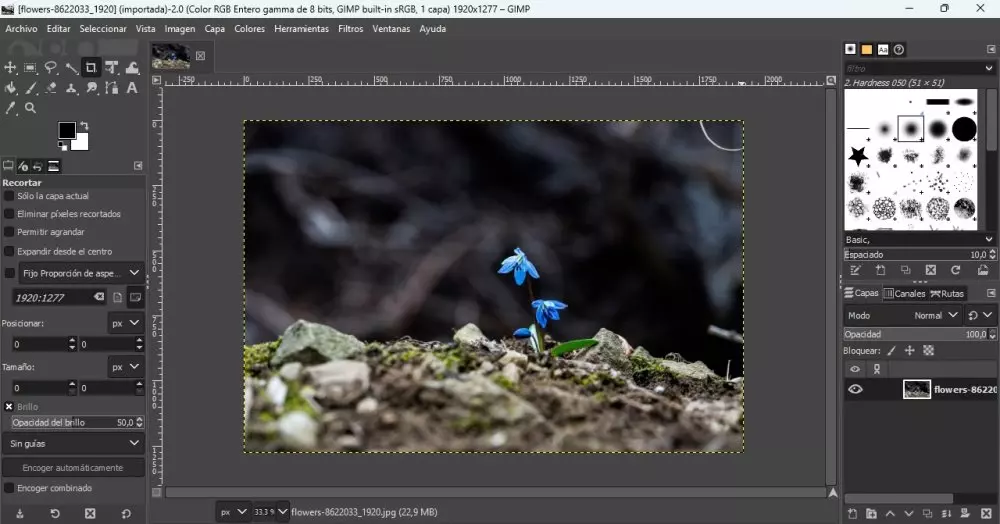Reset tool options to defaults icon
This screenshot has width=1000, height=524.
coord(126,514)
